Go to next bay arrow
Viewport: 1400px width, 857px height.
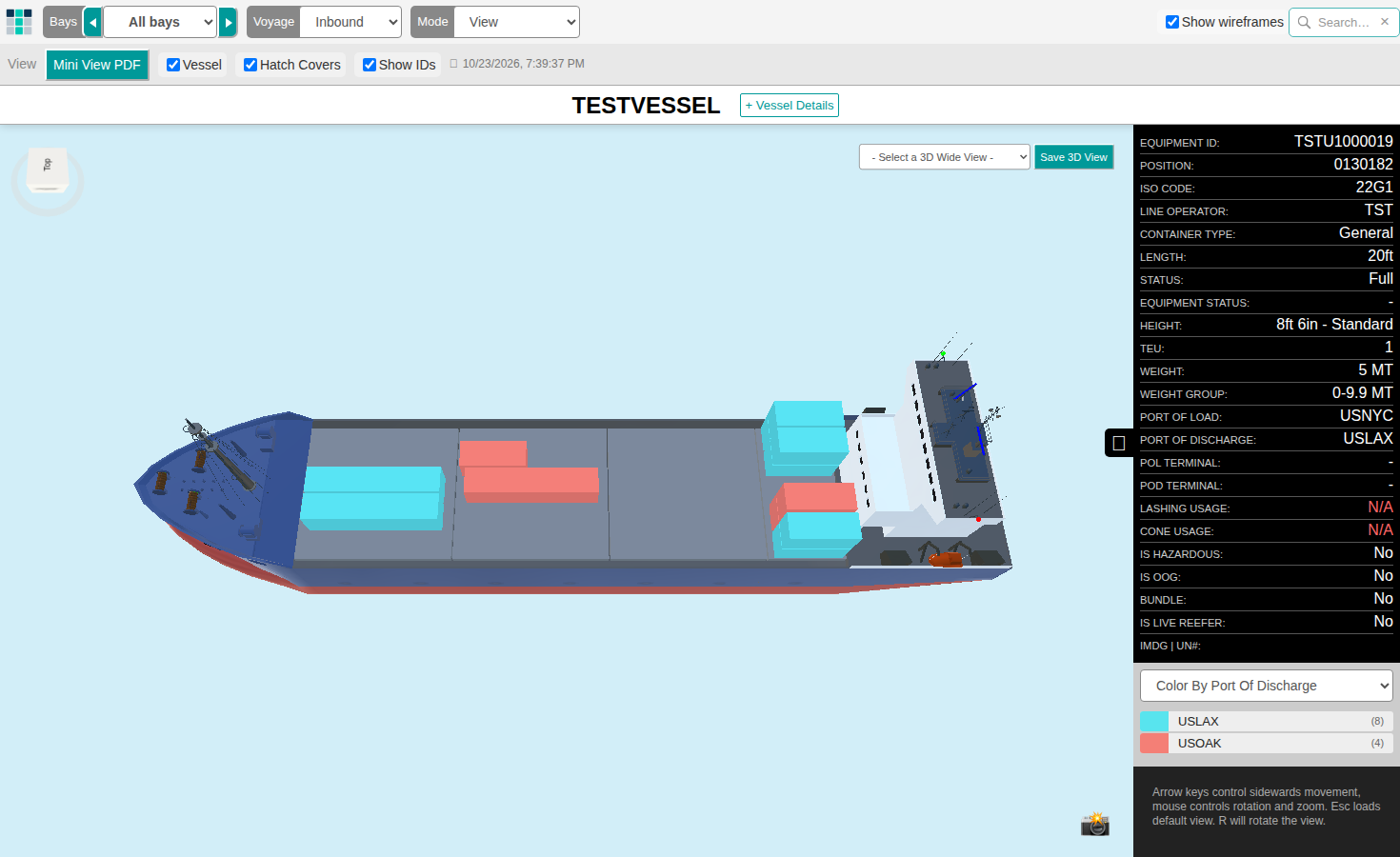[x=228, y=22]
